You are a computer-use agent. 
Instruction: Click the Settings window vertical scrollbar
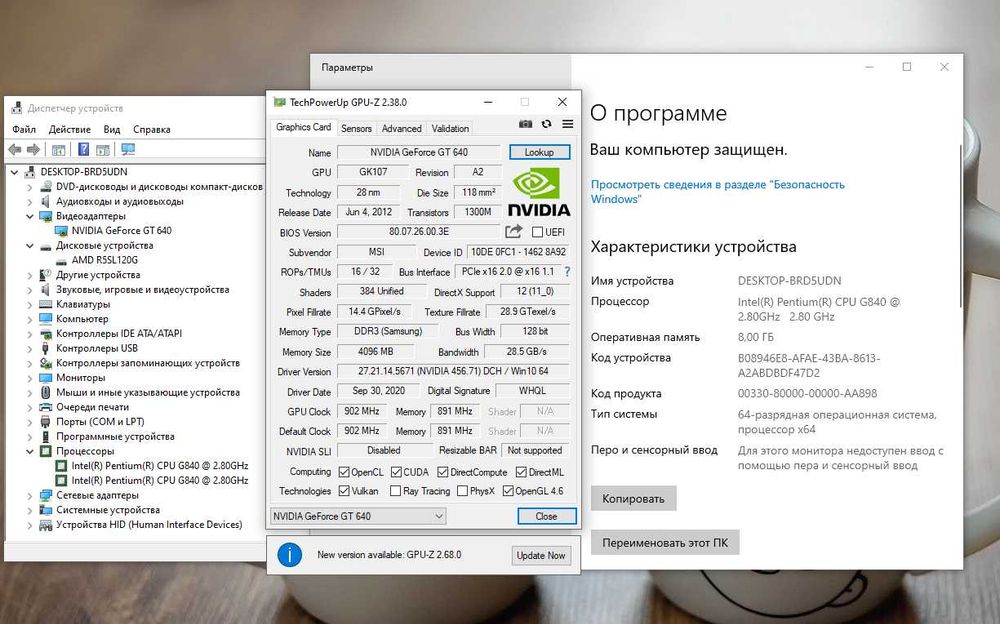point(960,225)
